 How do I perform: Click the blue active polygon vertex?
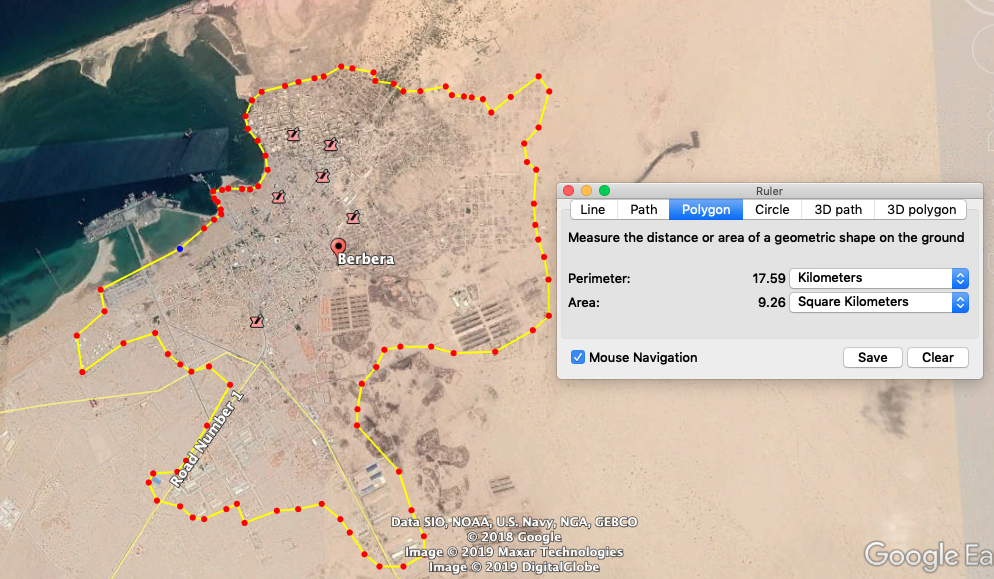click(180, 249)
